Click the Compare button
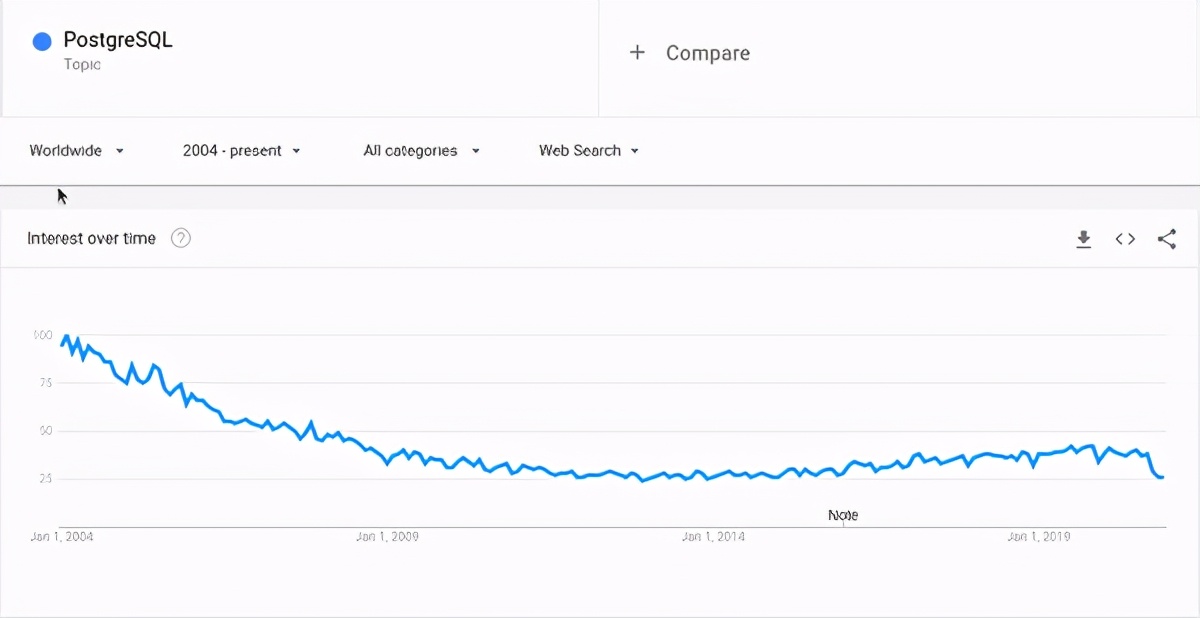This screenshot has height=618, width=1200. (x=689, y=53)
